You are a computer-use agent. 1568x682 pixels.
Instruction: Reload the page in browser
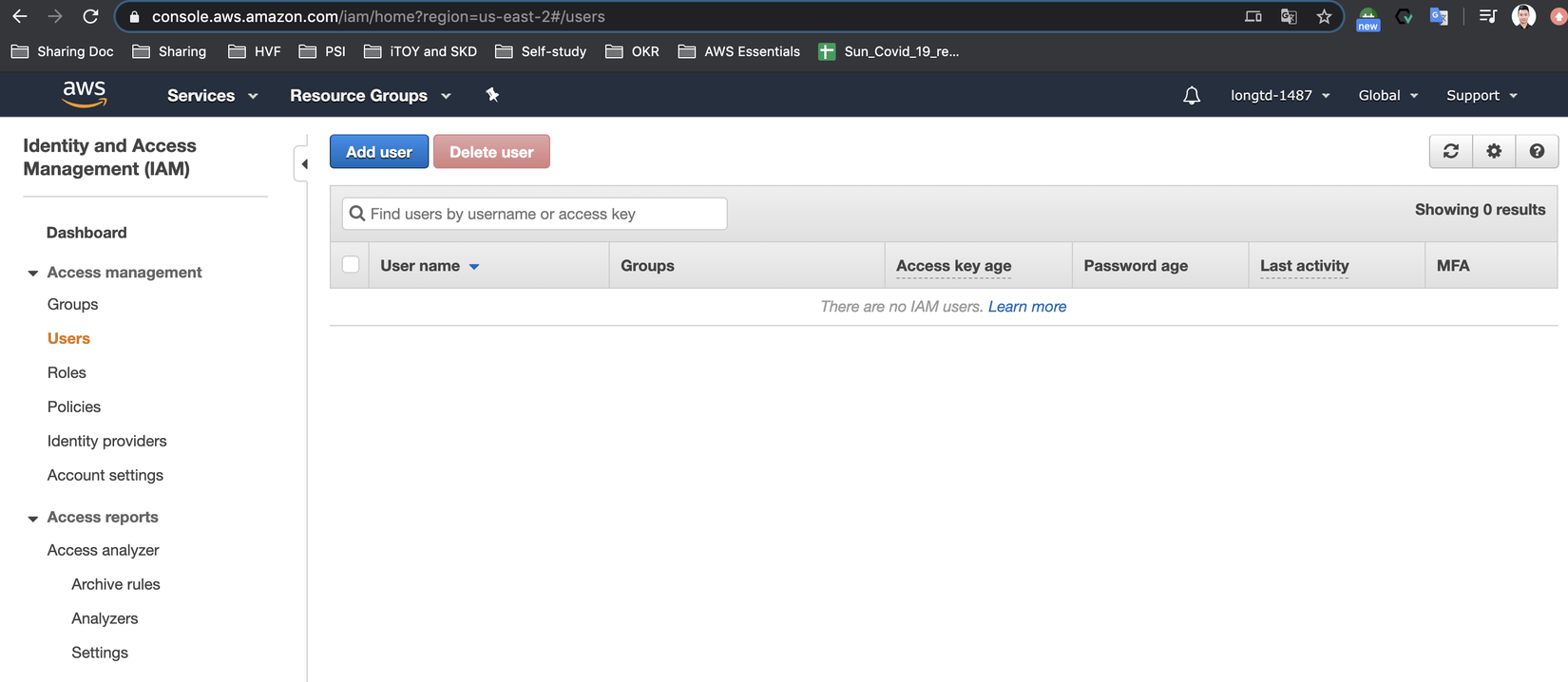tap(90, 16)
